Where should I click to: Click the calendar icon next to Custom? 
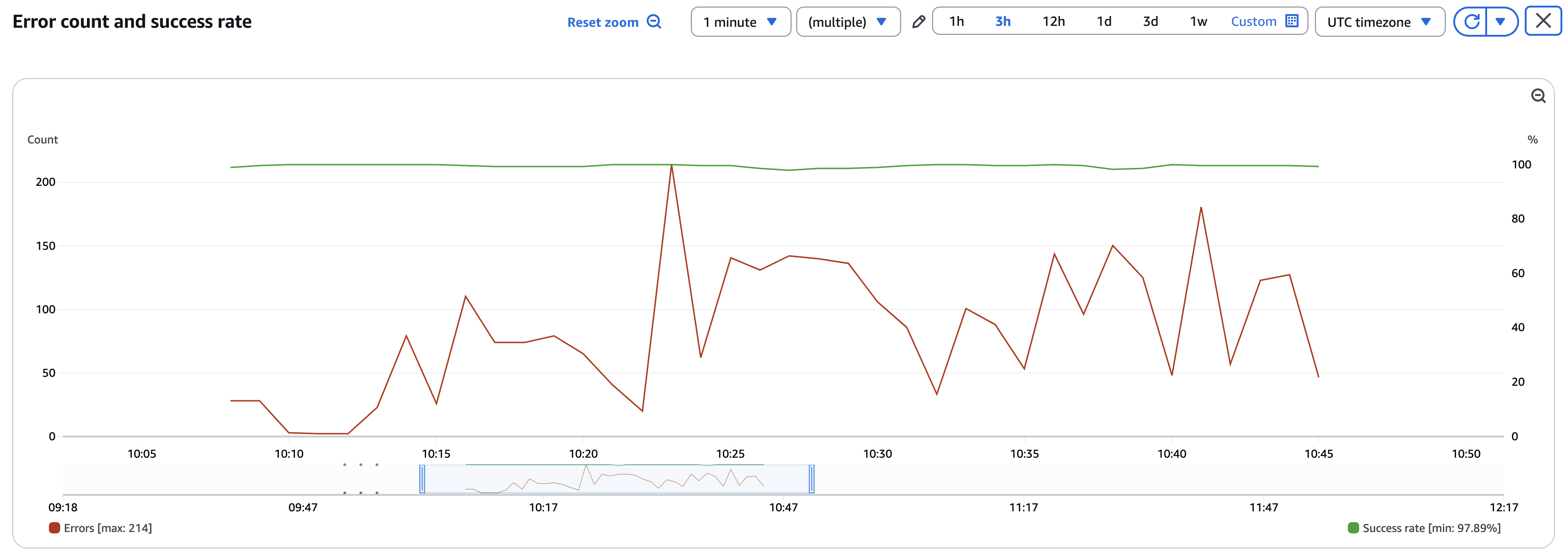pos(1291,21)
